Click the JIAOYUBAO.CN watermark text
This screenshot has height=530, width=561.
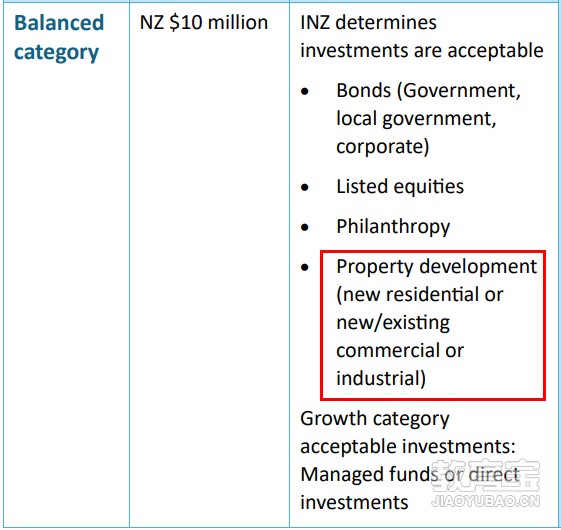click(x=486, y=501)
